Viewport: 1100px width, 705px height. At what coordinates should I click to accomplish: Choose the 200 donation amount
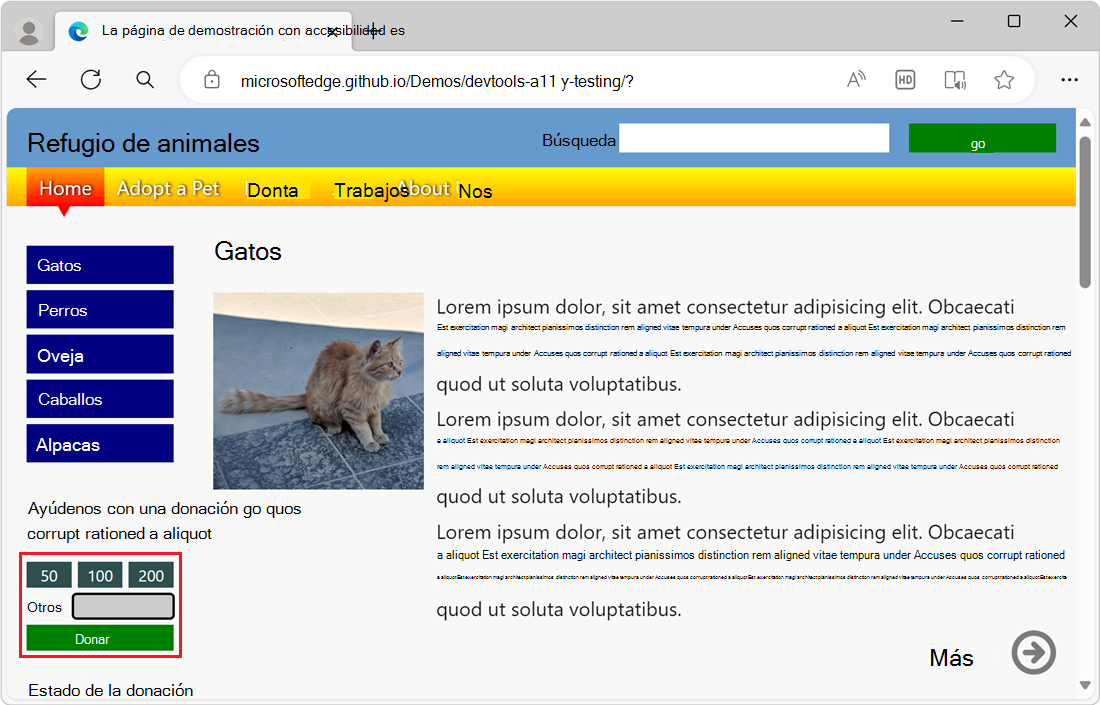tap(151, 575)
